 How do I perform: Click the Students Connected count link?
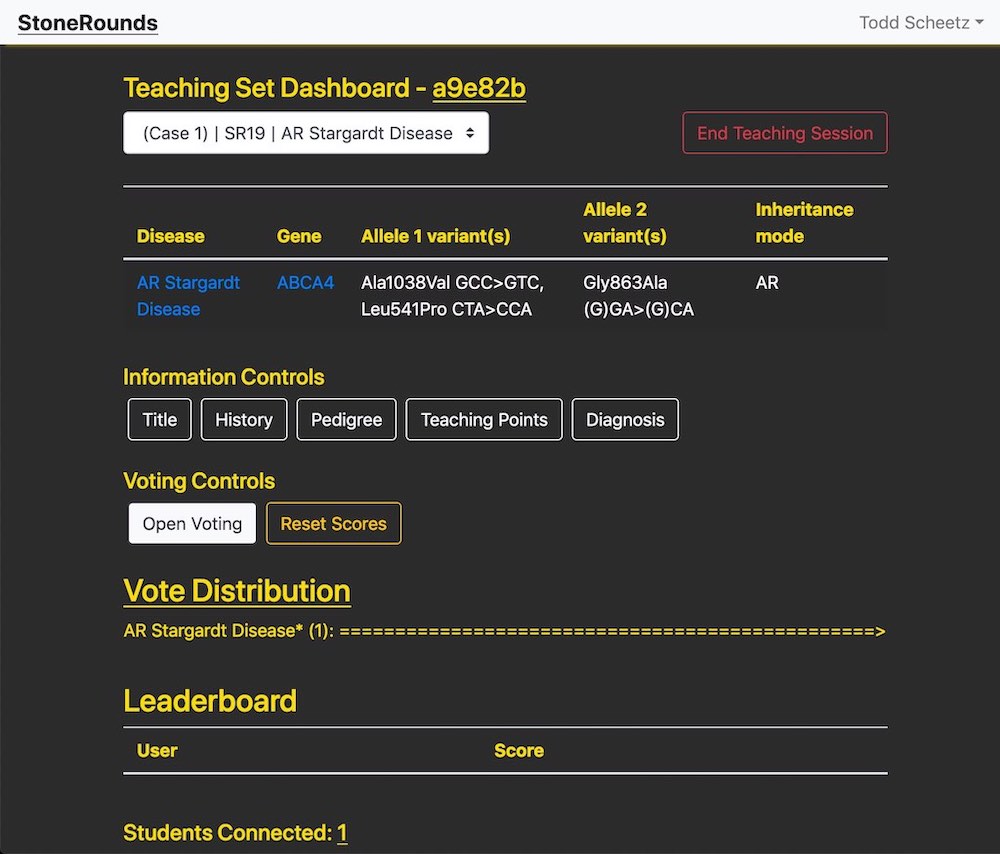tap(342, 833)
